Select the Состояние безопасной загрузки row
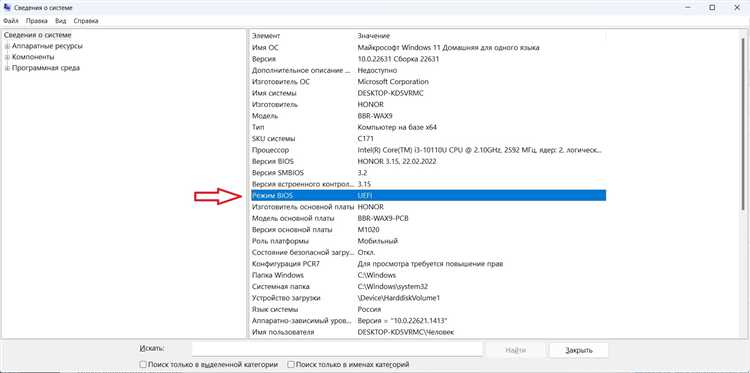The height and width of the screenshot is (373, 750). (x=428, y=252)
